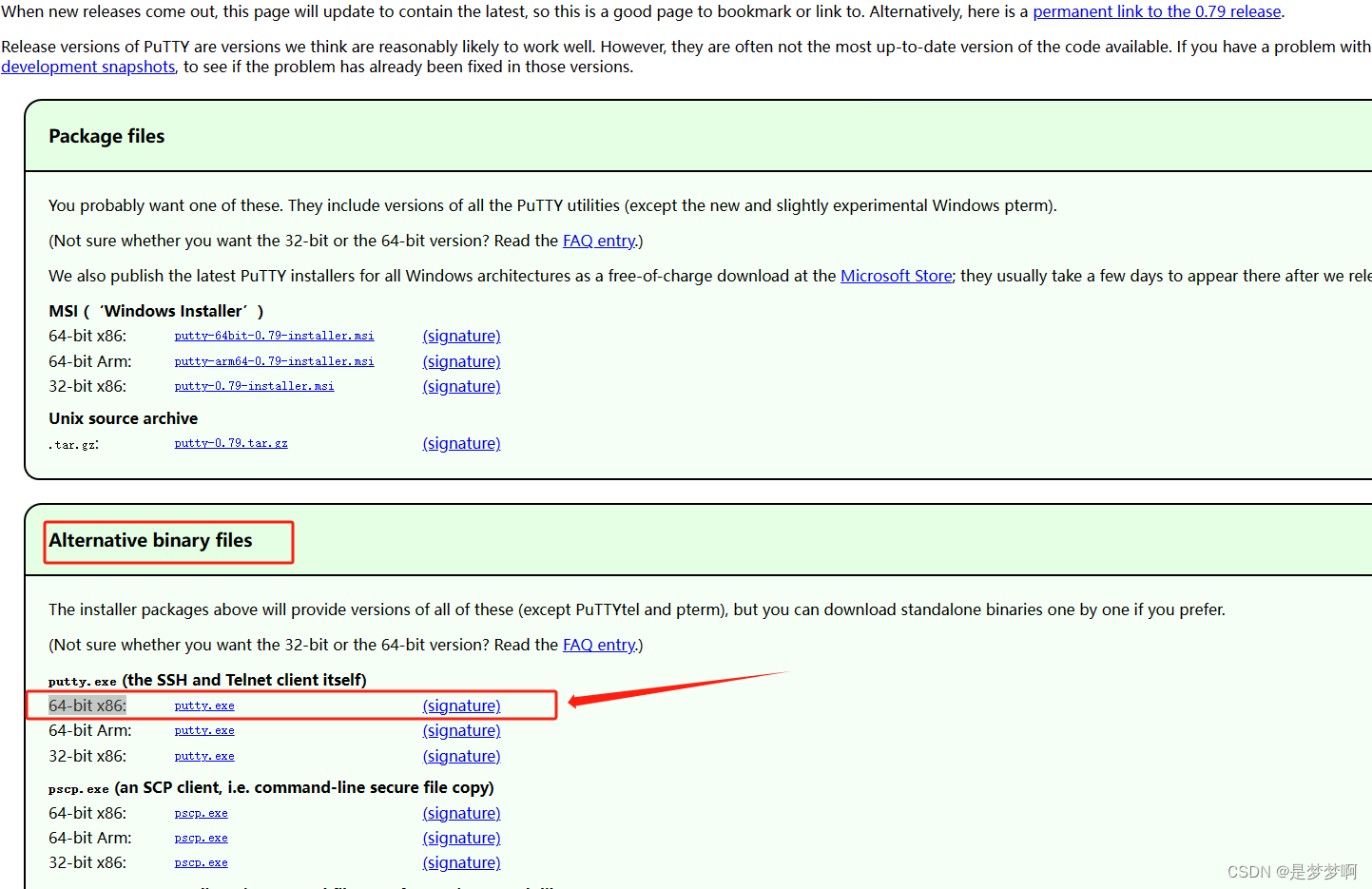
Task: Click the 'The installer packages above' paragraph
Action: click(637, 609)
